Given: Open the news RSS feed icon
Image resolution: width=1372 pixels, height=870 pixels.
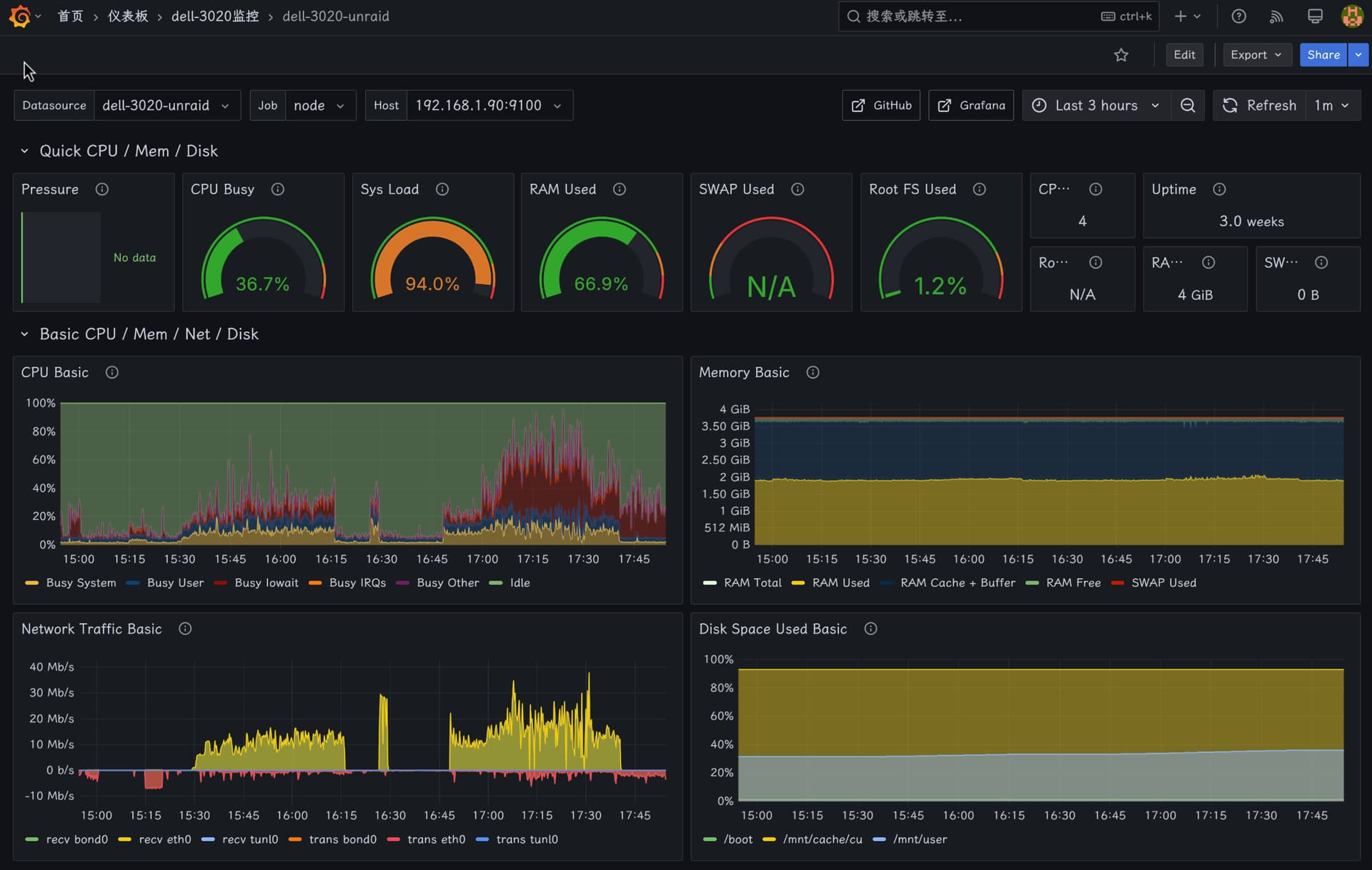Looking at the screenshot, I should pos(1276,16).
